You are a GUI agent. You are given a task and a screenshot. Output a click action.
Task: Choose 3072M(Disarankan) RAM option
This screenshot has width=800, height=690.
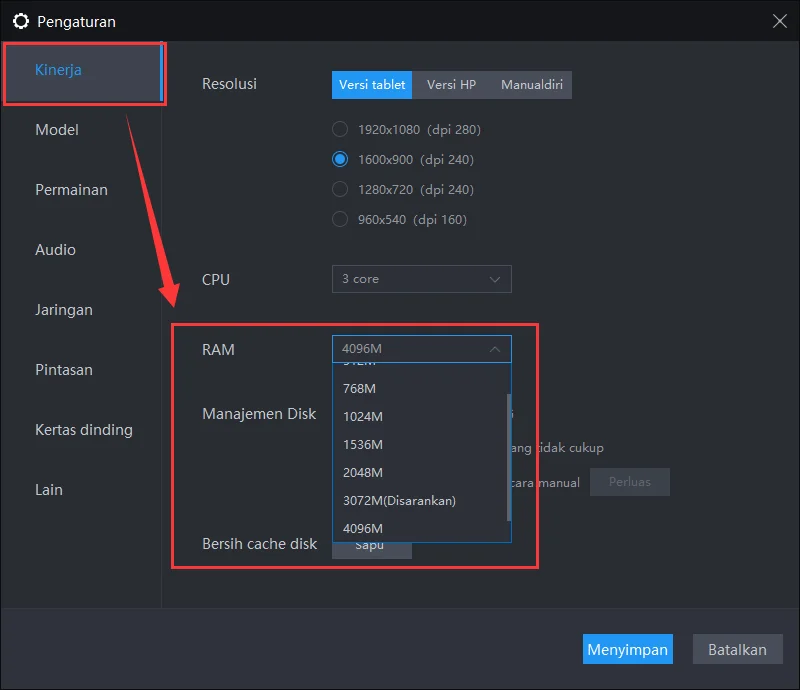point(419,501)
